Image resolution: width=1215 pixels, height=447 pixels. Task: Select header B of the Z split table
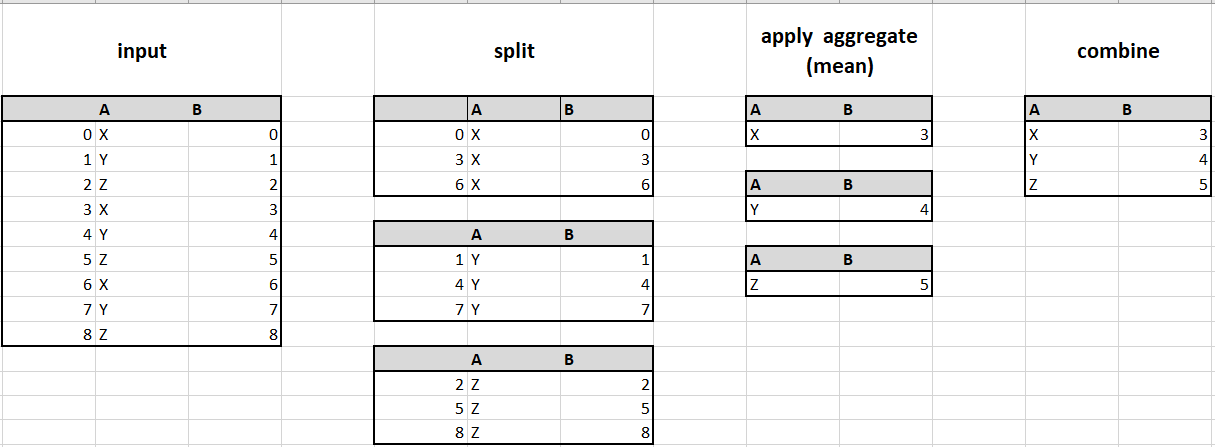pos(569,359)
